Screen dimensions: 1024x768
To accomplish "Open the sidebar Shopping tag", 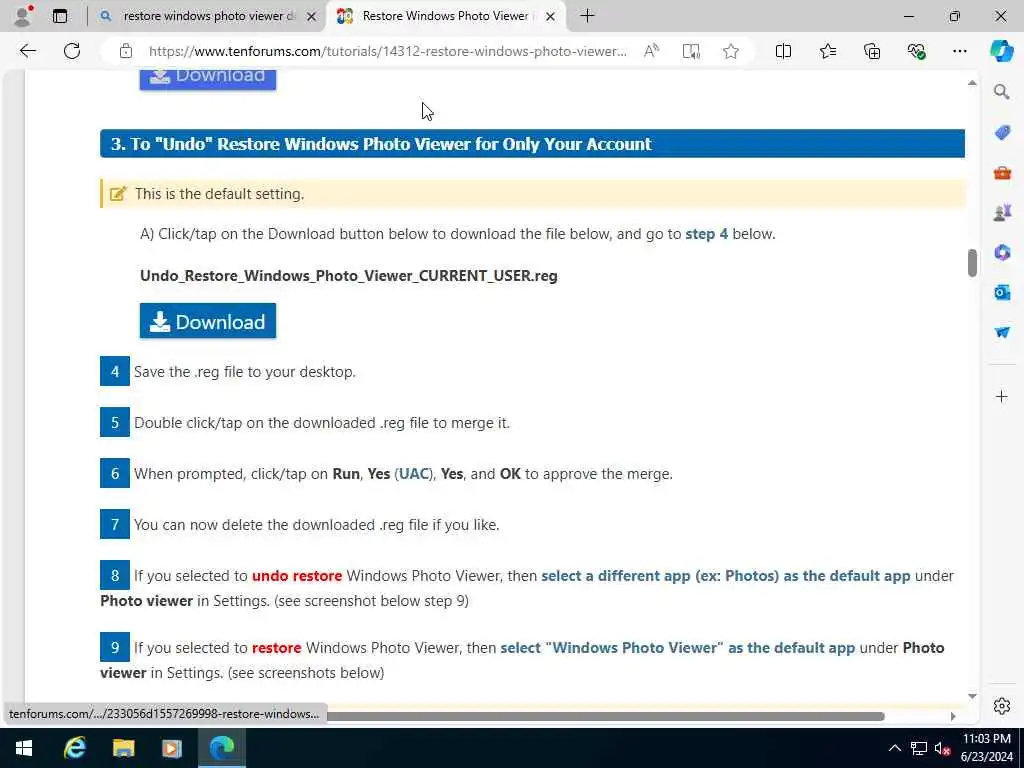I will coord(1002,133).
